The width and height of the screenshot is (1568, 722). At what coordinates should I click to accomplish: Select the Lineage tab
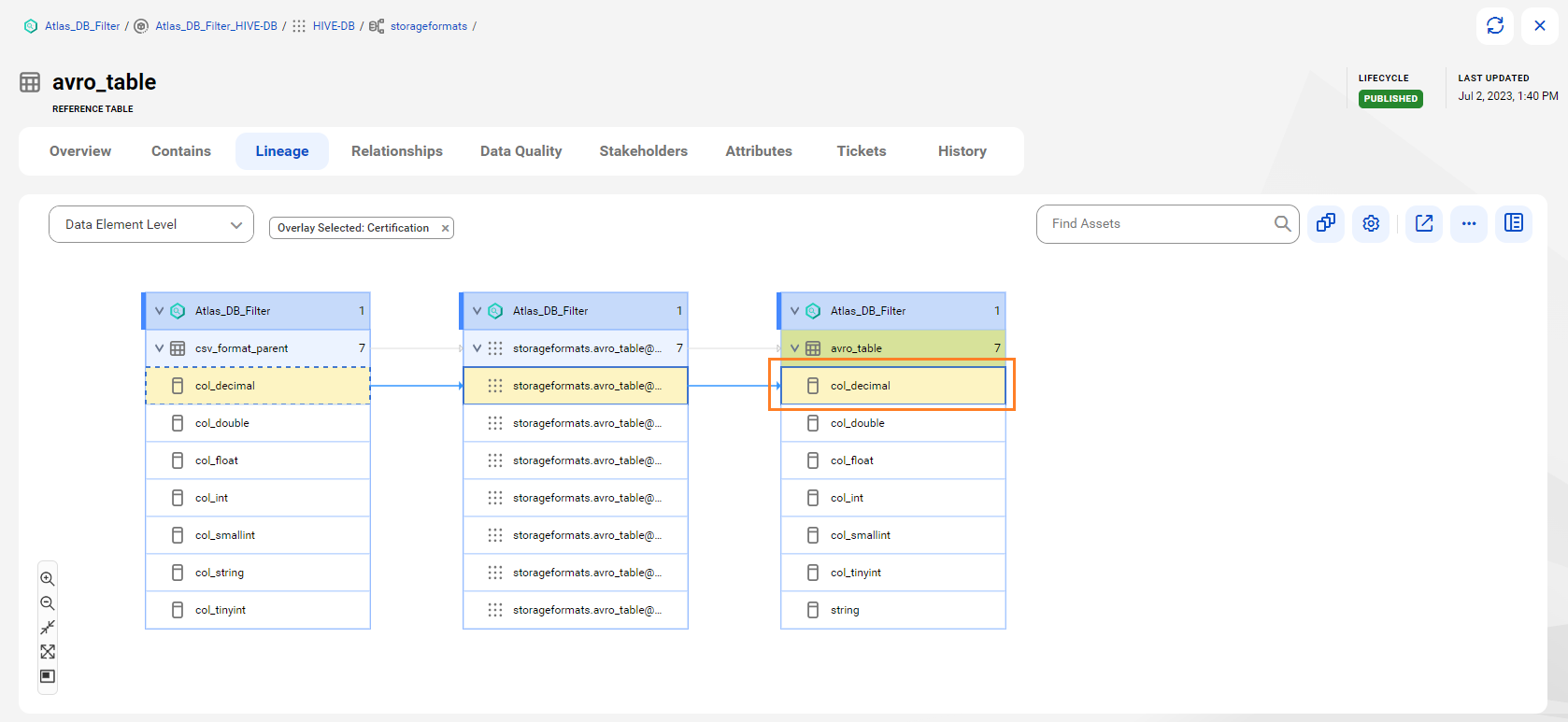282,151
